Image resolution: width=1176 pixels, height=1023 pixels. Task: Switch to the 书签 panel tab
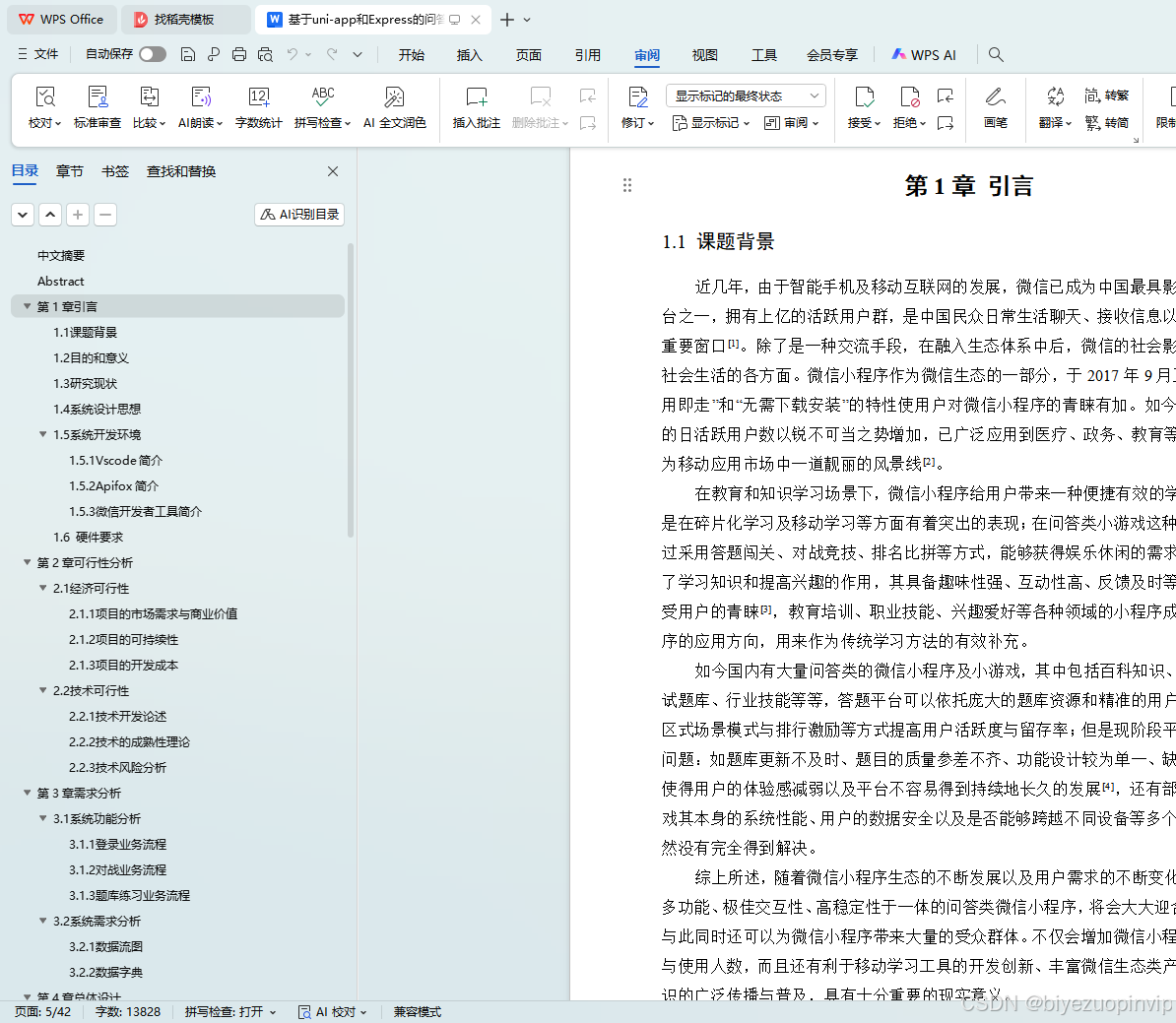coord(115,171)
